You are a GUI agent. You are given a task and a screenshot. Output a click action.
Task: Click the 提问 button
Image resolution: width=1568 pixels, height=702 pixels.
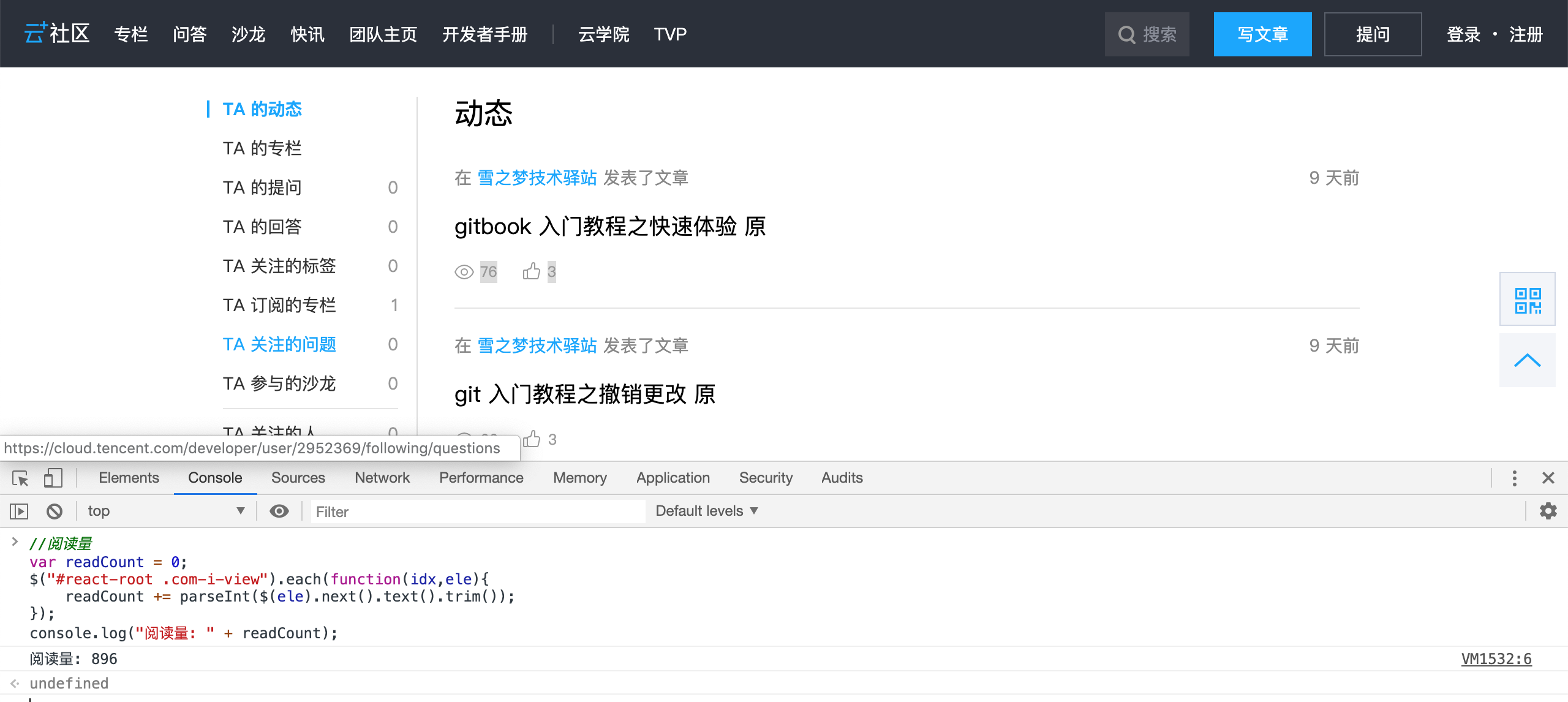point(1373,34)
